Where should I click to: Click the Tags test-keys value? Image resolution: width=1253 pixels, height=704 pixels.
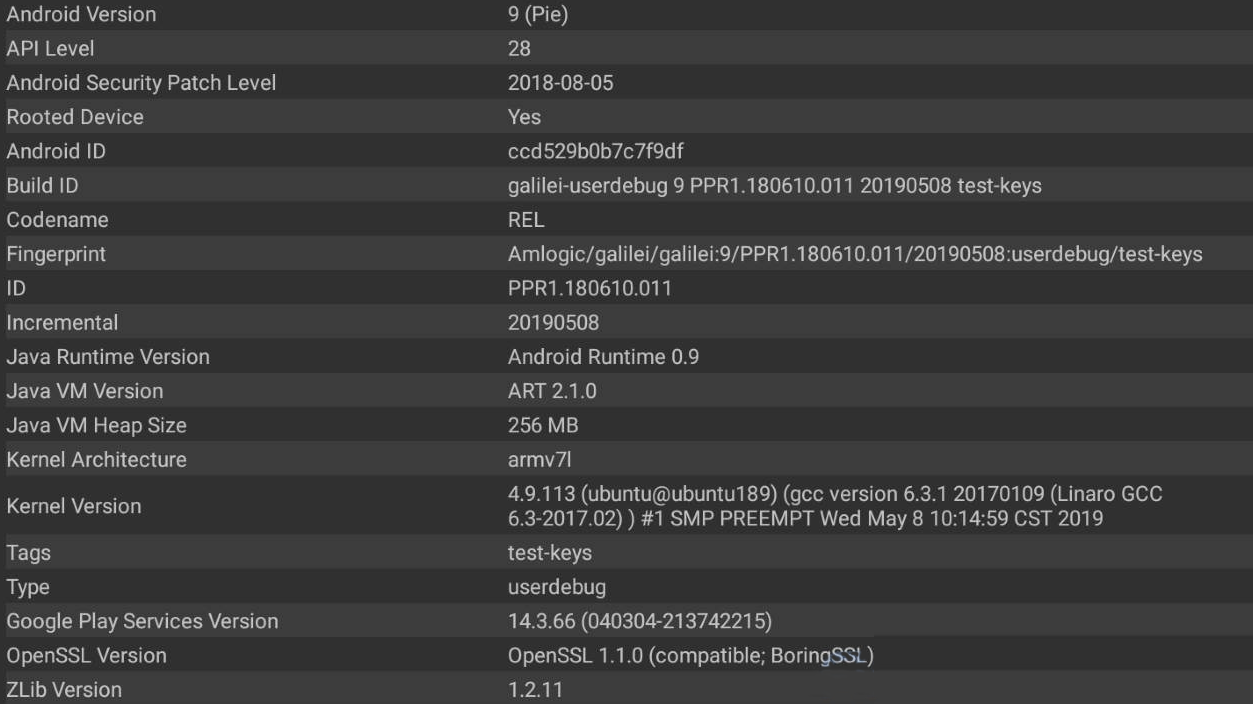click(x=550, y=552)
